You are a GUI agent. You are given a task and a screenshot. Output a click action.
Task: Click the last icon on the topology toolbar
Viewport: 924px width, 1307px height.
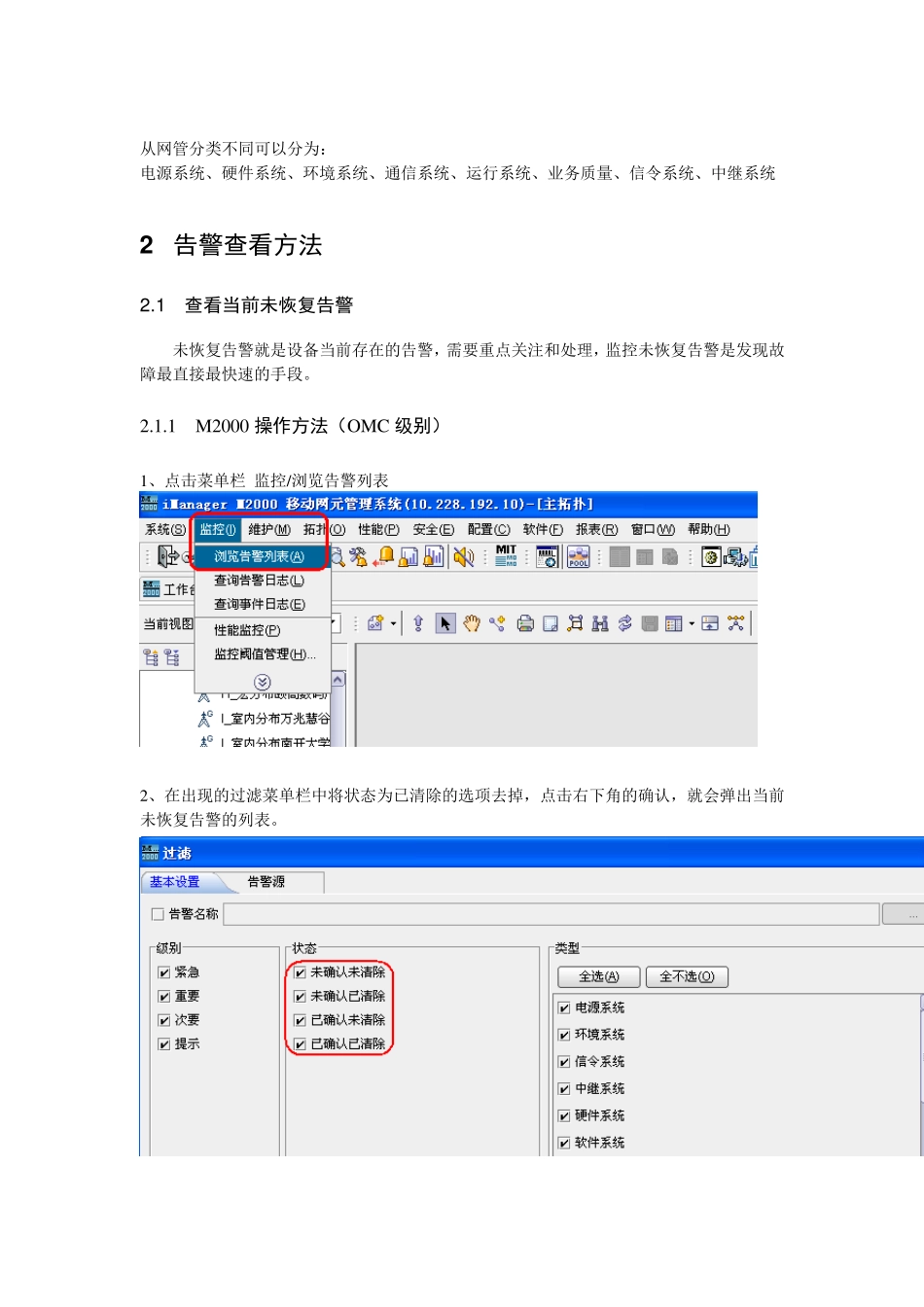pyautogui.click(x=735, y=623)
